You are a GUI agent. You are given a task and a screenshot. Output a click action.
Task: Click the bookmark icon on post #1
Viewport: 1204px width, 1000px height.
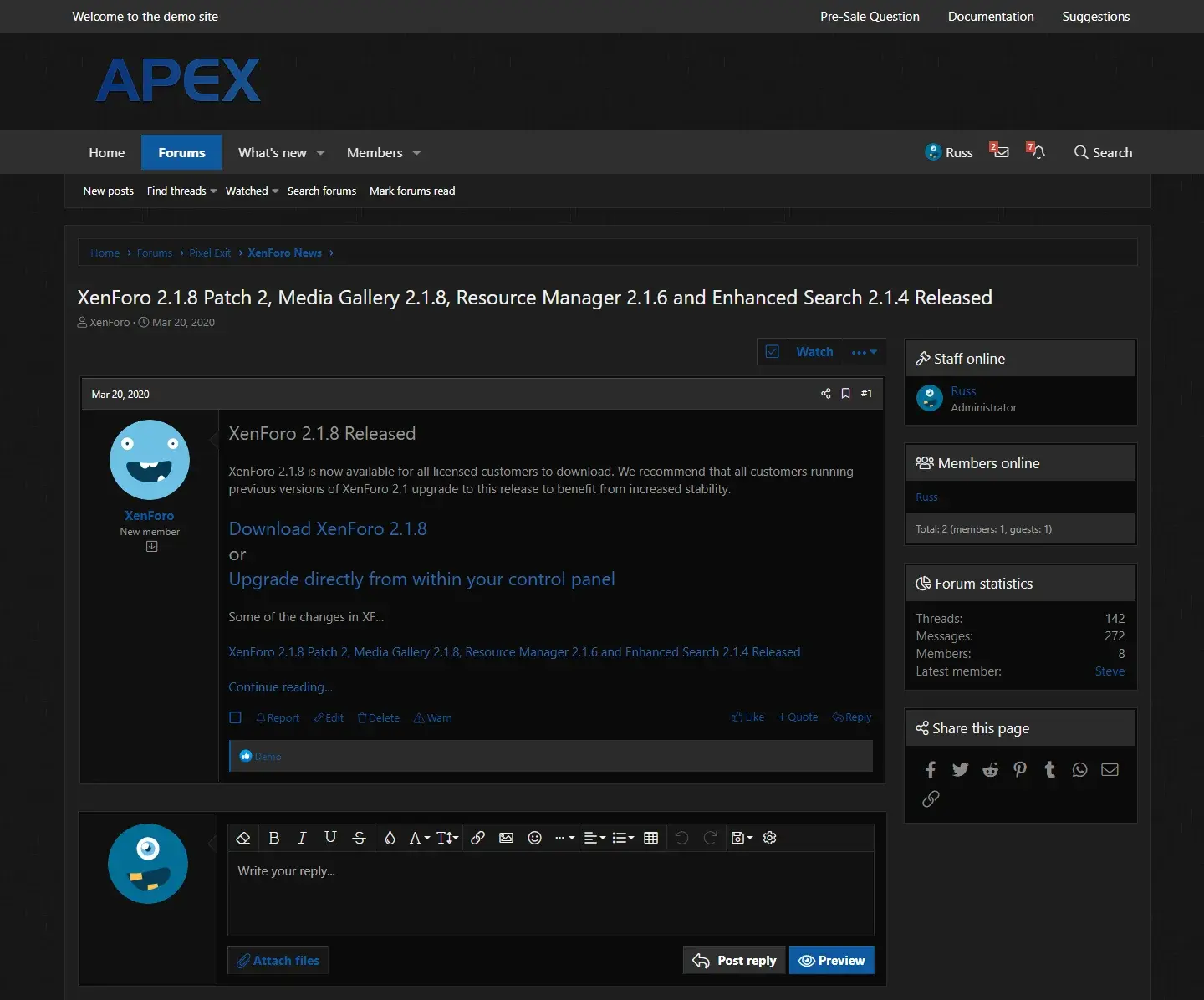click(x=845, y=394)
